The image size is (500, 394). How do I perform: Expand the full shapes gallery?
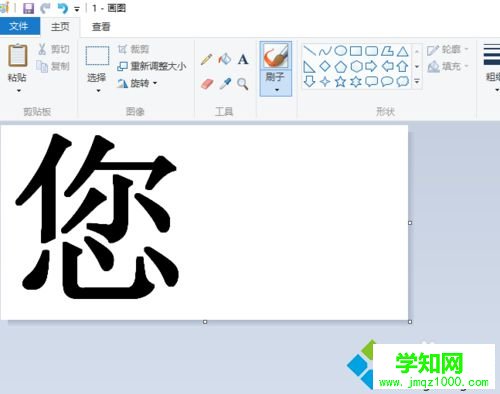pyautogui.click(x=417, y=81)
